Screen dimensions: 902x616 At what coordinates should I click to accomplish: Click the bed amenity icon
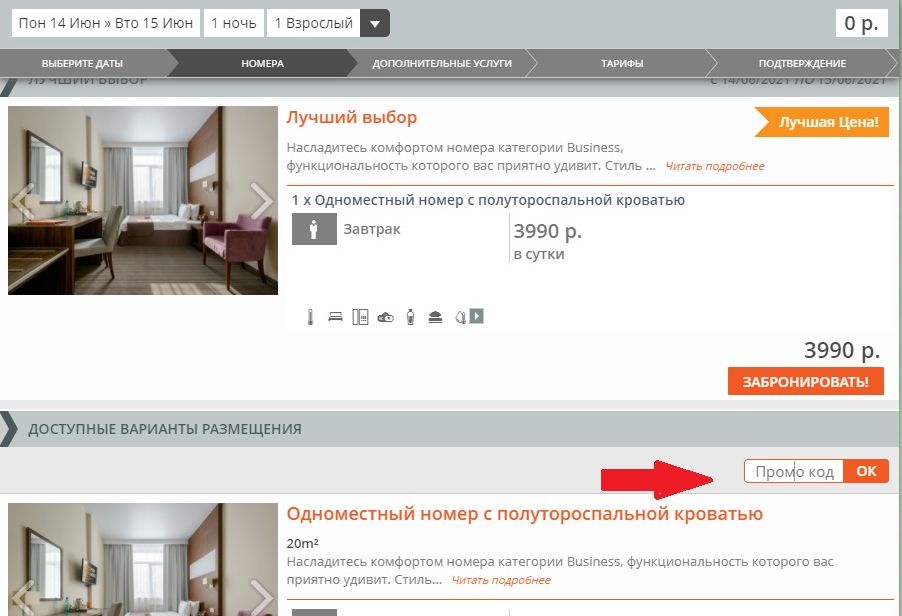335,317
